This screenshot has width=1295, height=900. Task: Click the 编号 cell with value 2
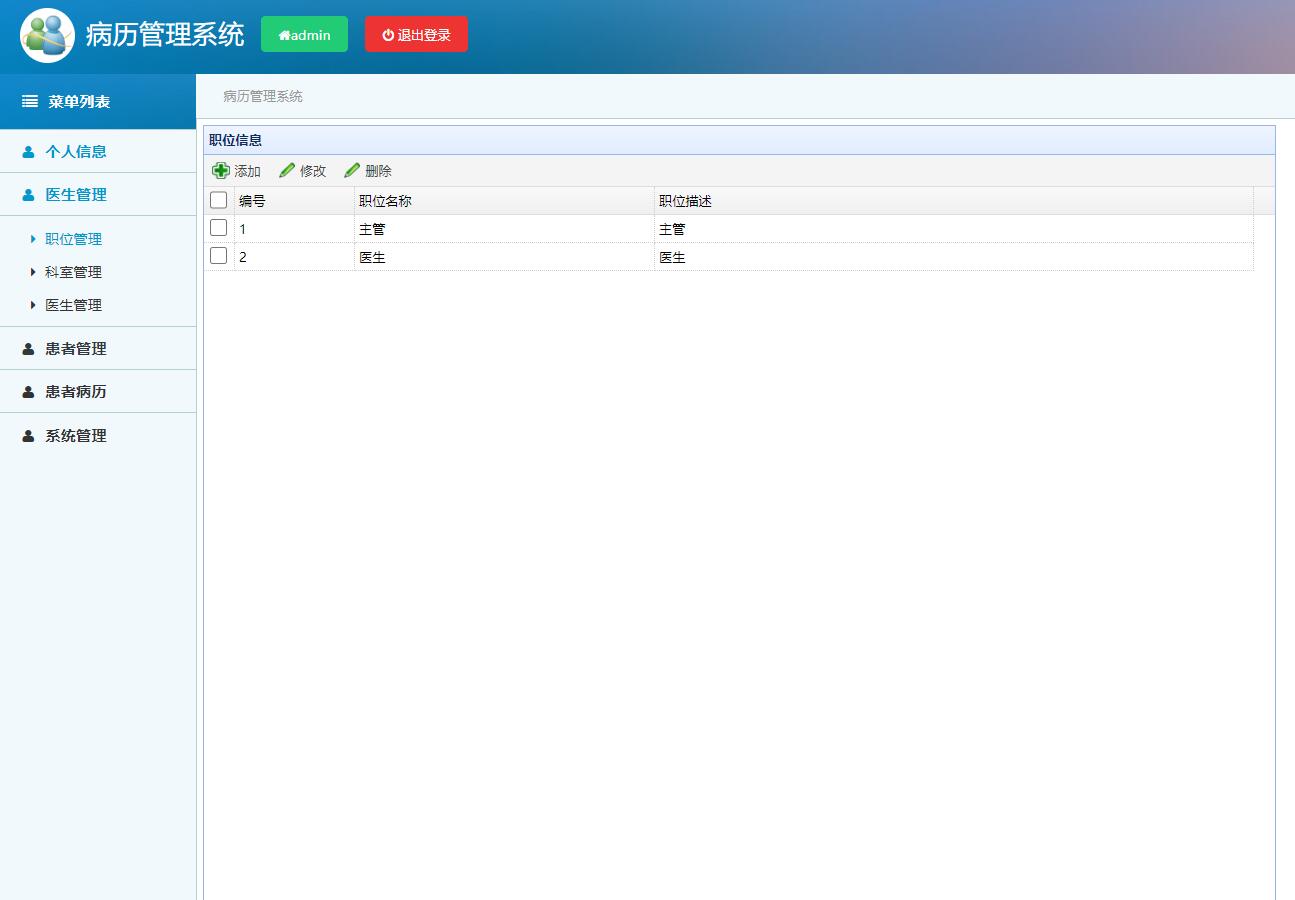(x=294, y=257)
